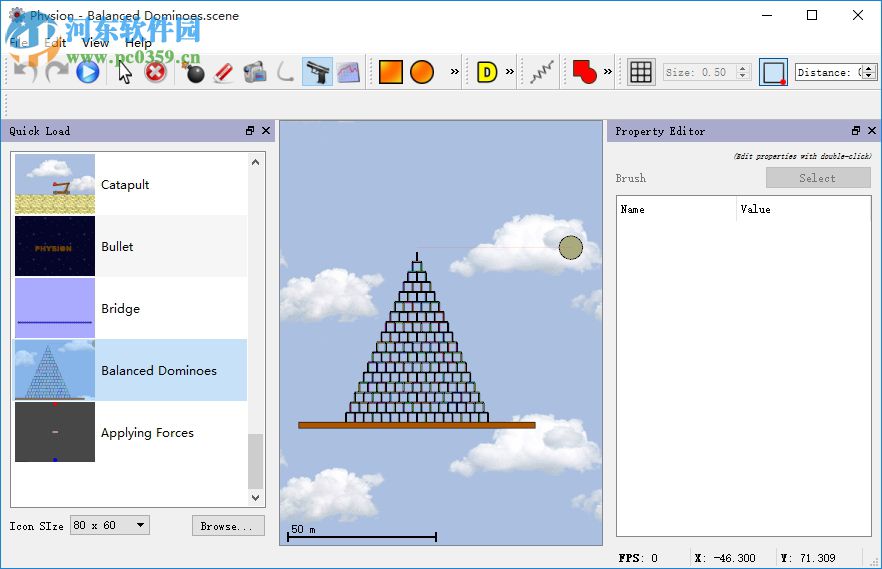Click the Bridge list label
Screen dimensions: 882x569
coord(120,309)
